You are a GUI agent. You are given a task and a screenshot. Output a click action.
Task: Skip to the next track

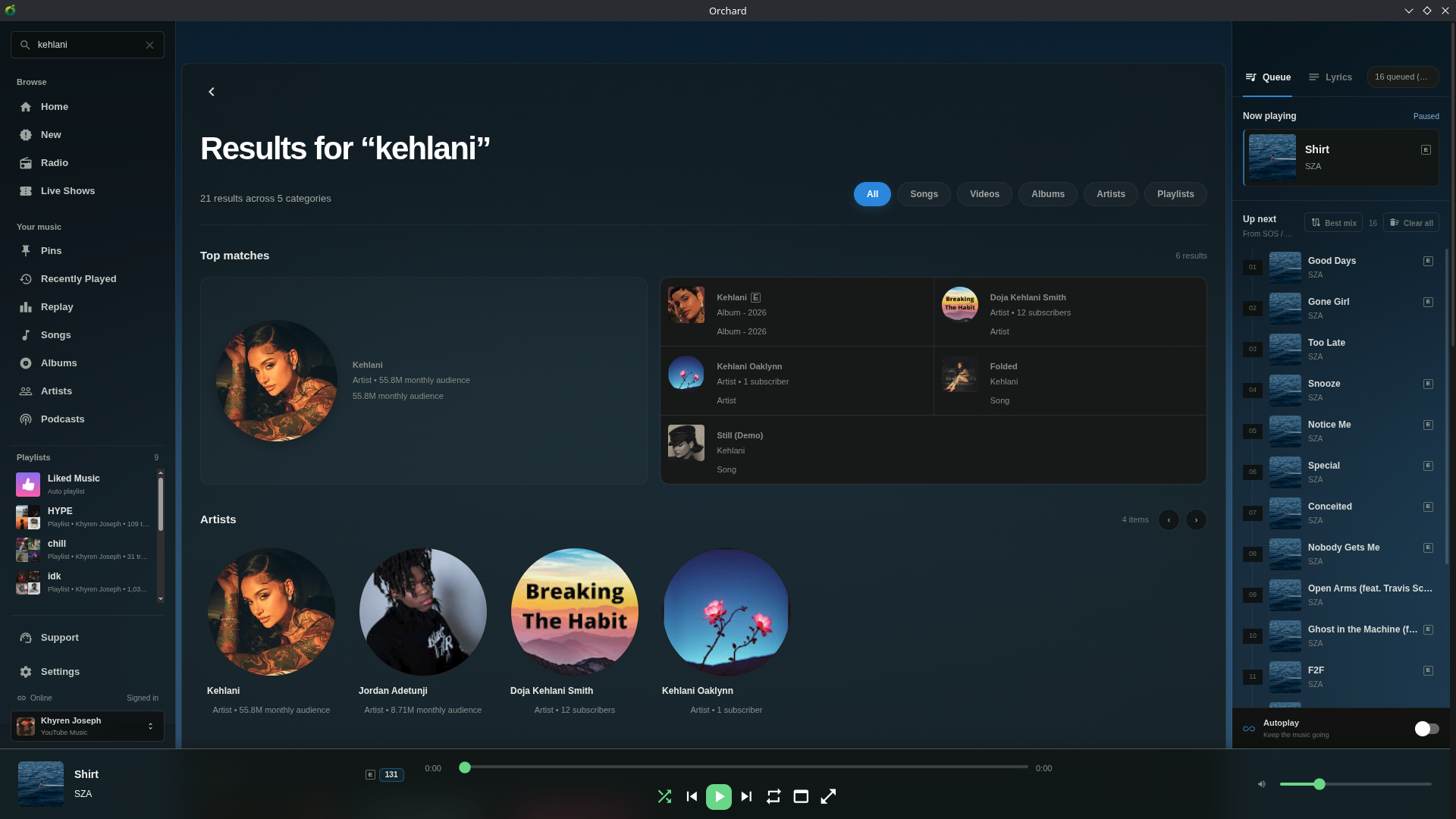pyautogui.click(x=746, y=796)
